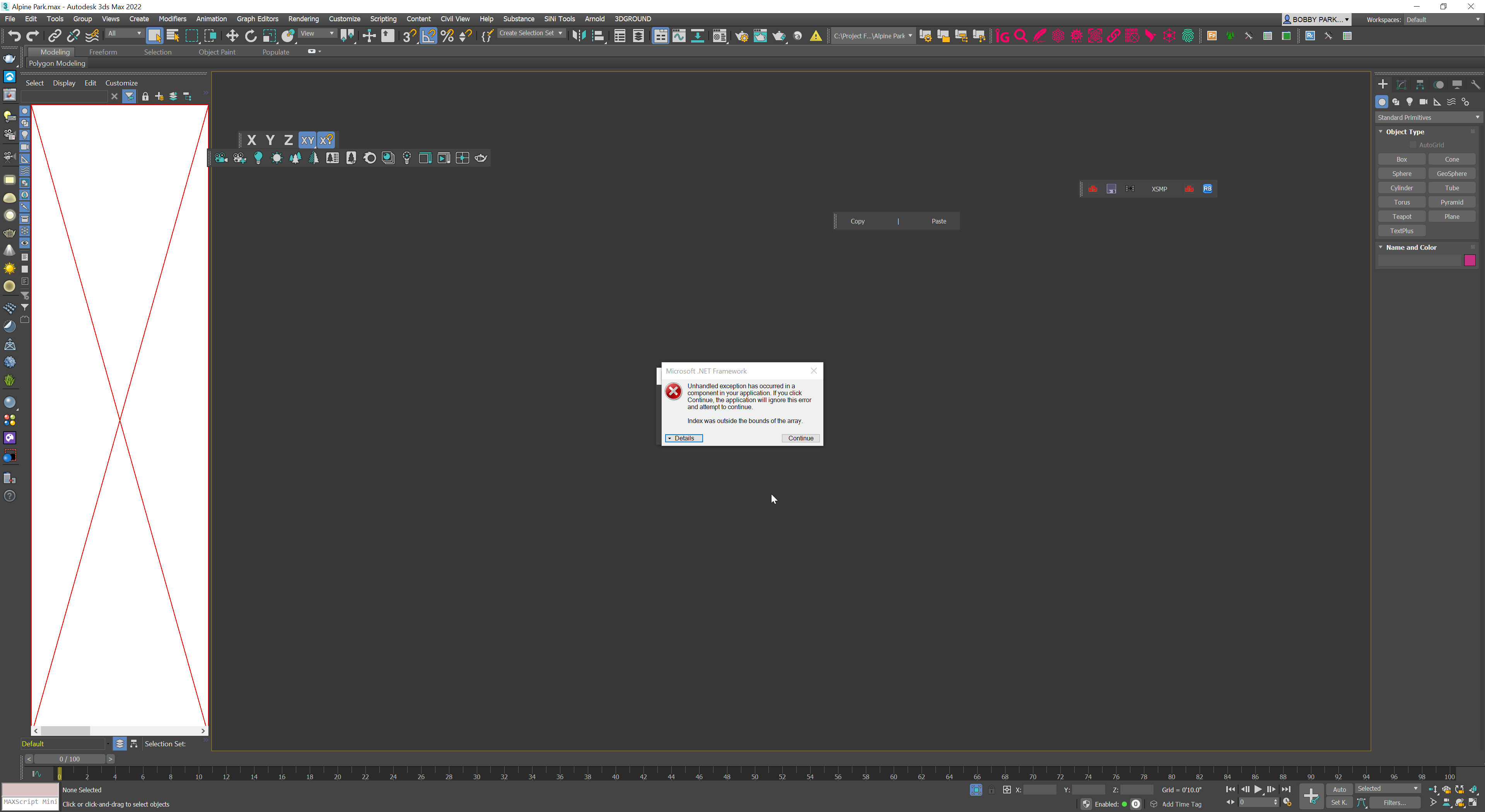Select the Select and Link tool
1485x812 pixels.
coord(54,36)
